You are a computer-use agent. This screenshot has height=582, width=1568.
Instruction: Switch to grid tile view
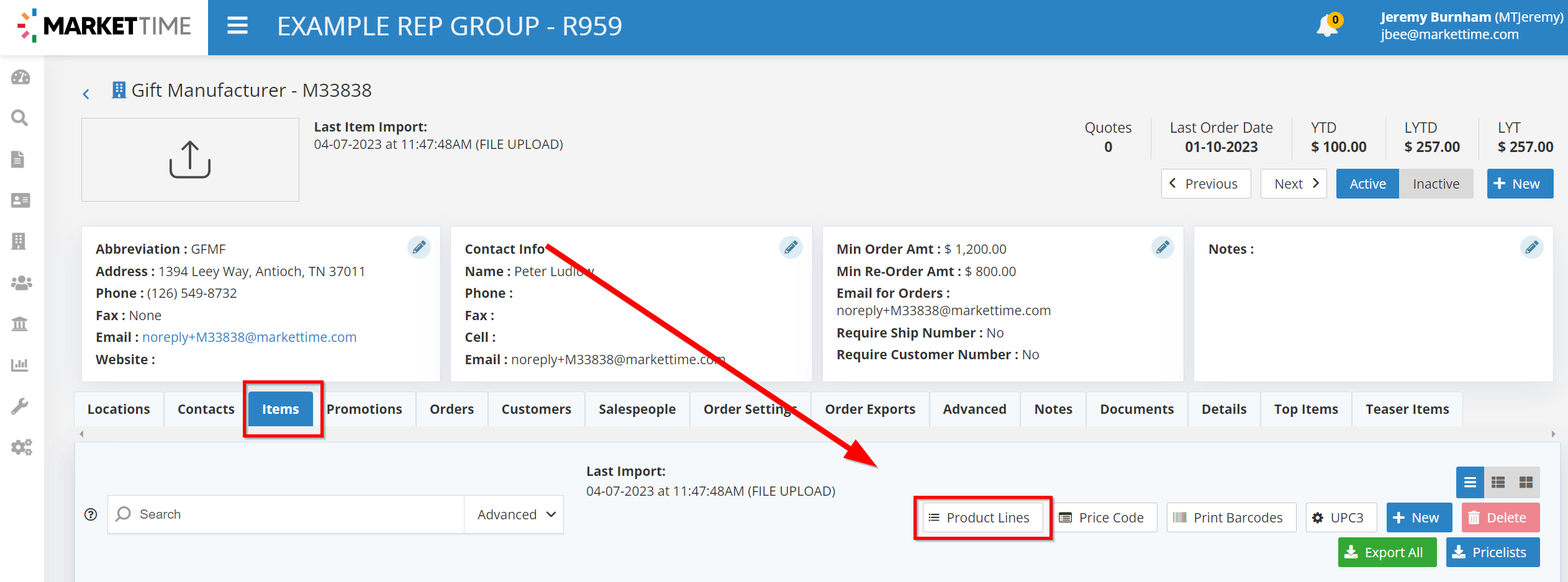[x=1526, y=482]
